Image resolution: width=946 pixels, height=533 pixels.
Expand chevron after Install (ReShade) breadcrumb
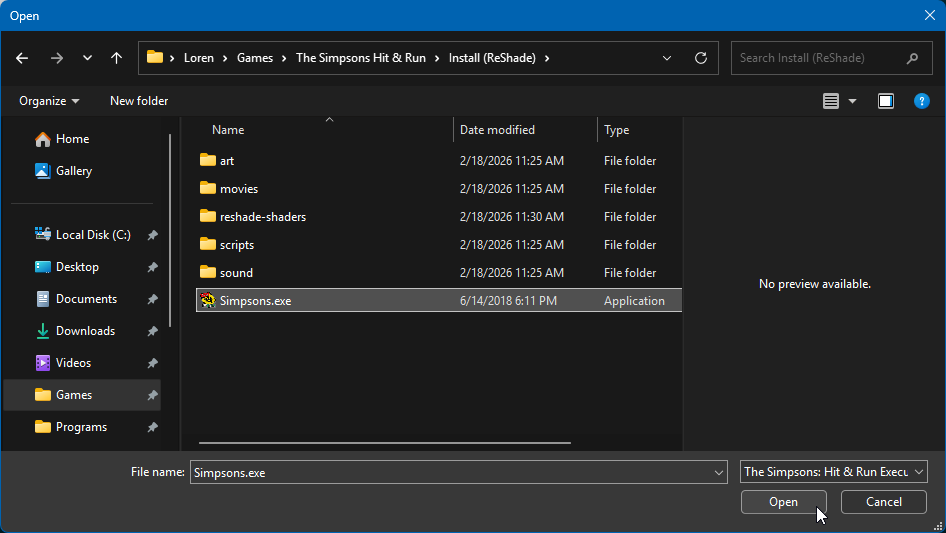[x=547, y=58]
